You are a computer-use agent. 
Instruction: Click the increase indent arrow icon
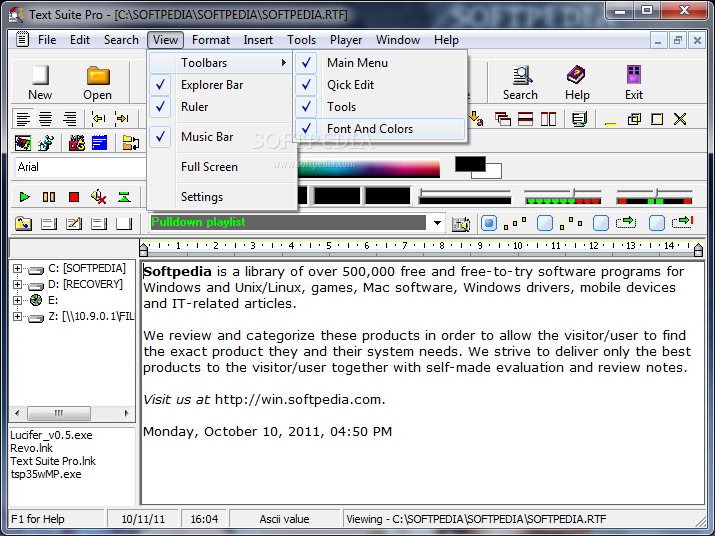[121, 119]
